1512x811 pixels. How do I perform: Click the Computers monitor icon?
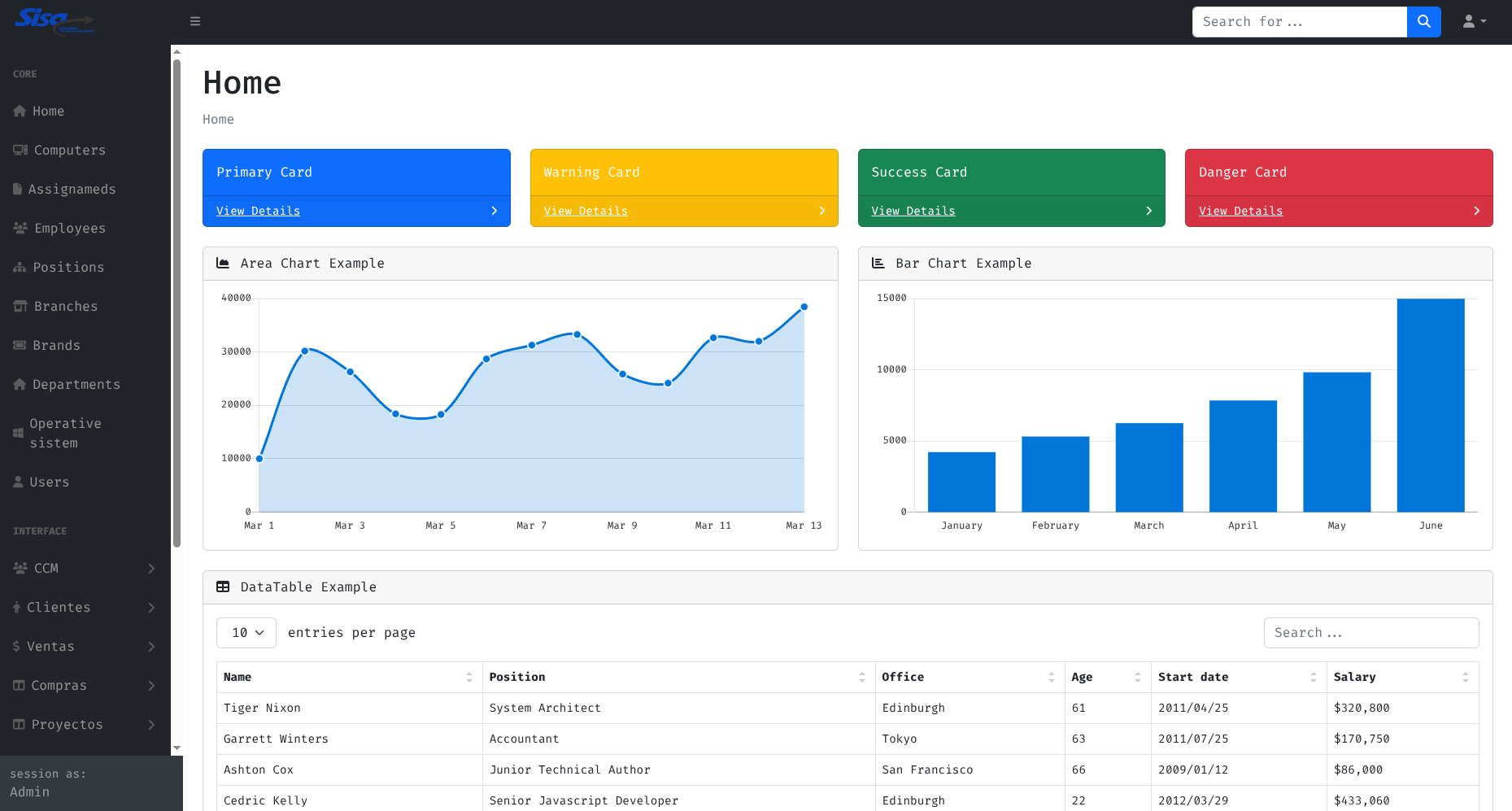tap(20, 150)
